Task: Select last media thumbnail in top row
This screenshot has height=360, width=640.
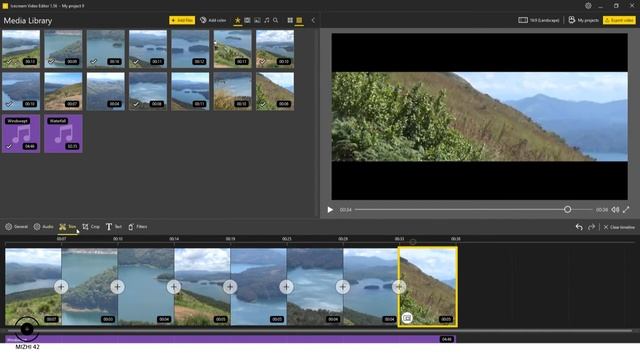Action: 275,49
